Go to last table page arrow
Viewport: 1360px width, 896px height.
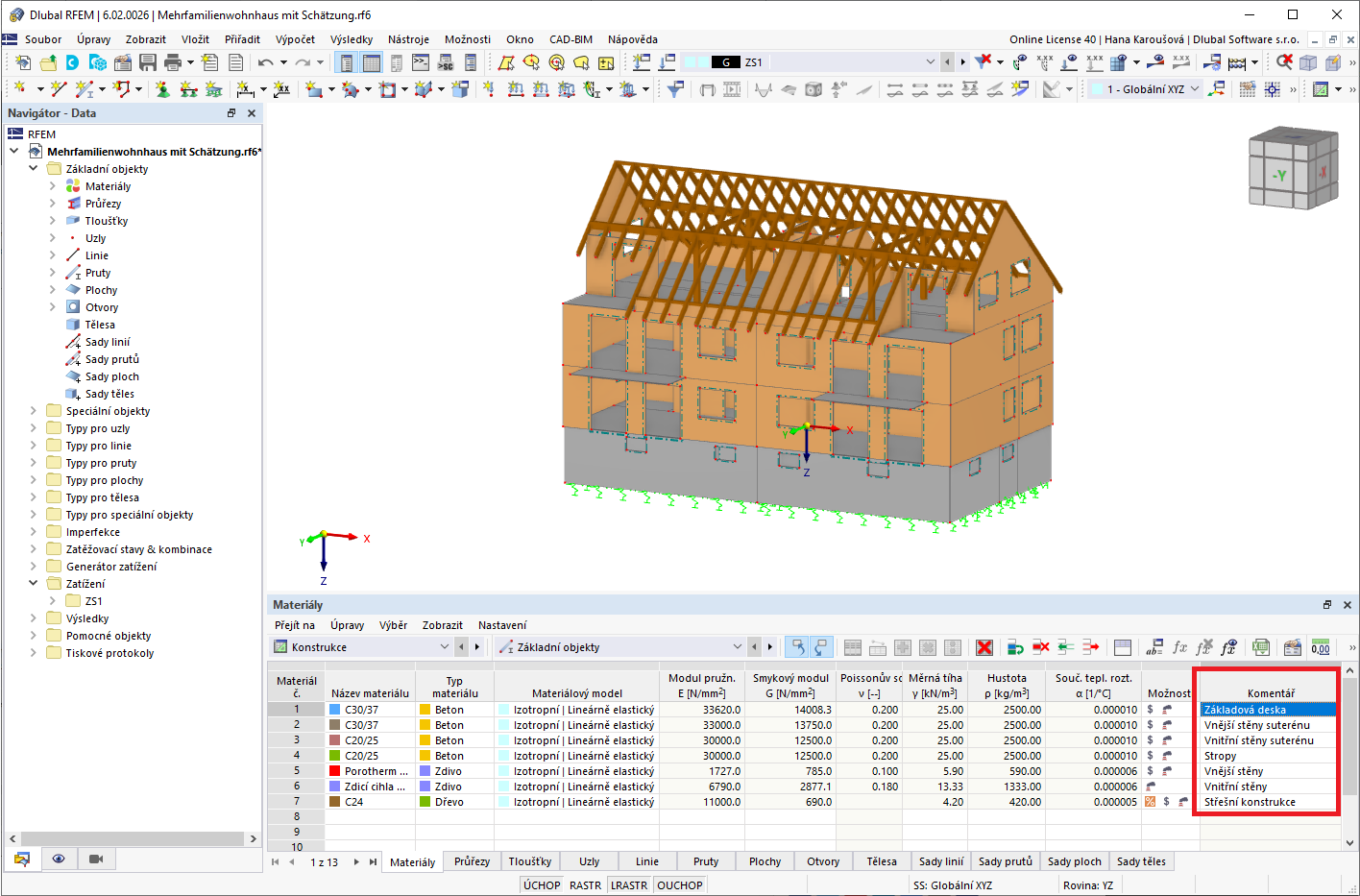tap(373, 862)
